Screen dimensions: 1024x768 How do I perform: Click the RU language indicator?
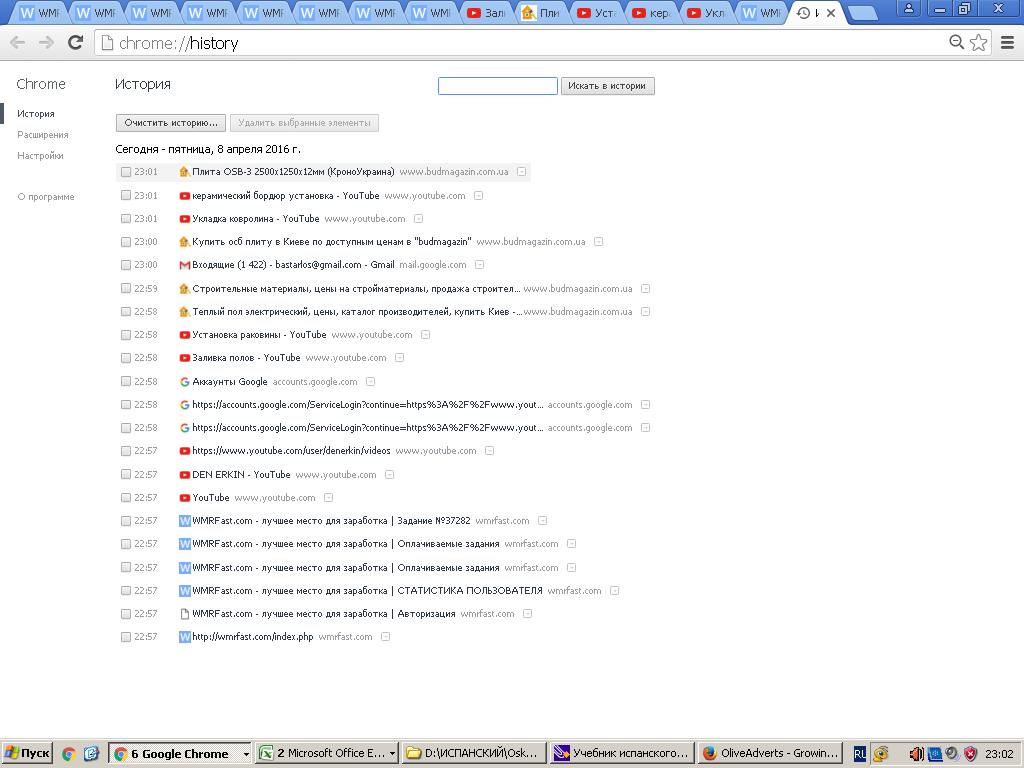tap(859, 754)
